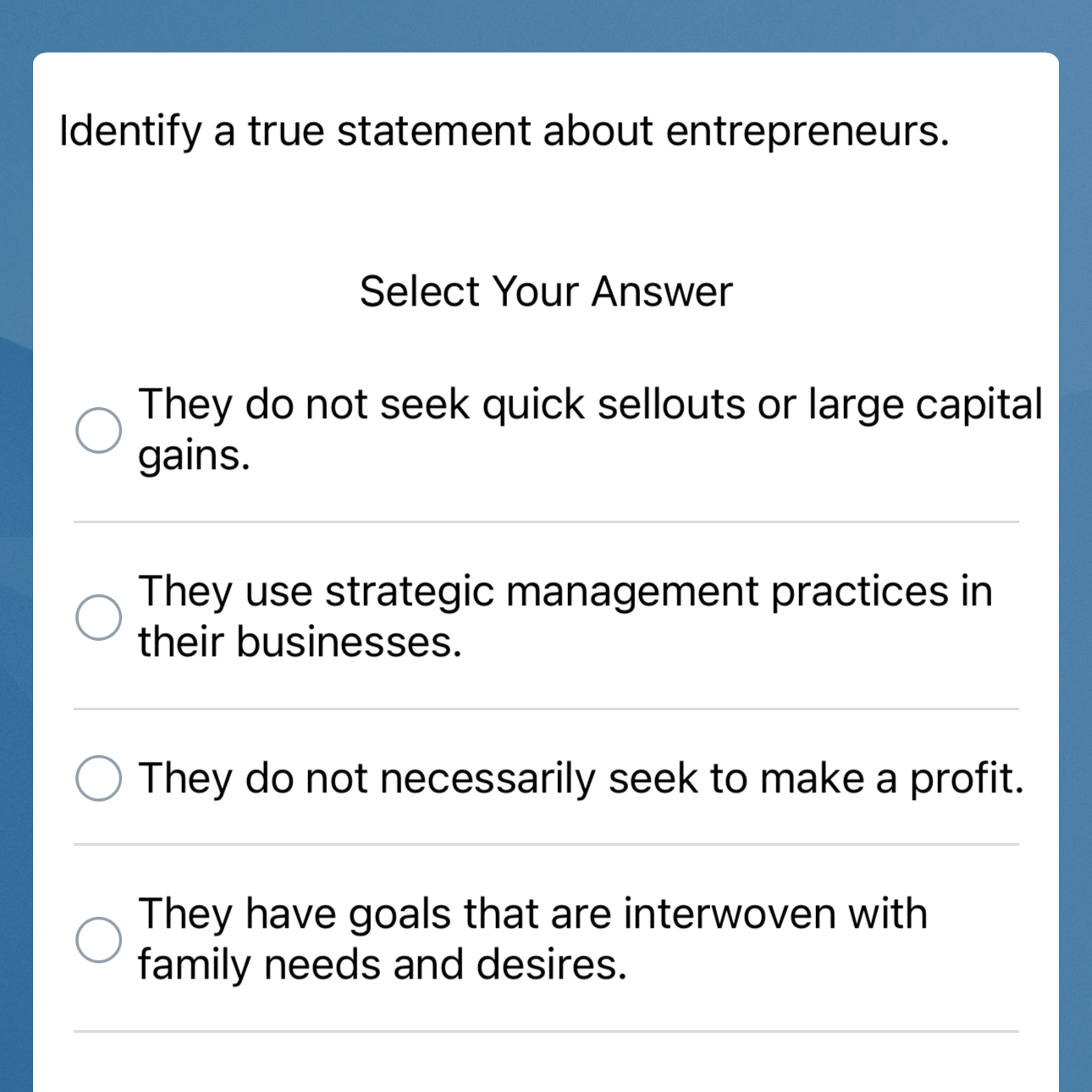
Task: Select the radio button for "strategic management practices"
Action: tap(99, 616)
